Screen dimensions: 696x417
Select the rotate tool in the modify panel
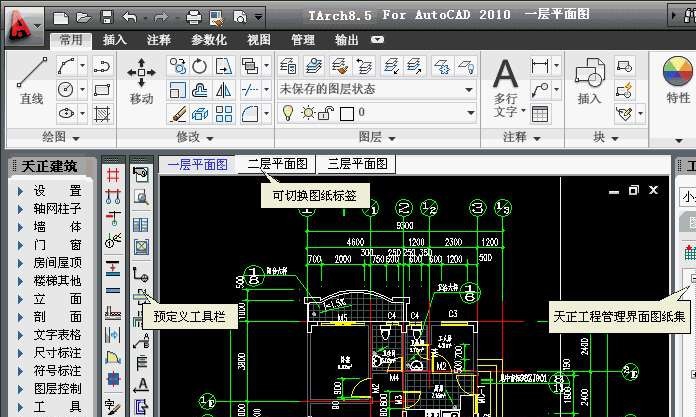pyautogui.click(x=200, y=67)
